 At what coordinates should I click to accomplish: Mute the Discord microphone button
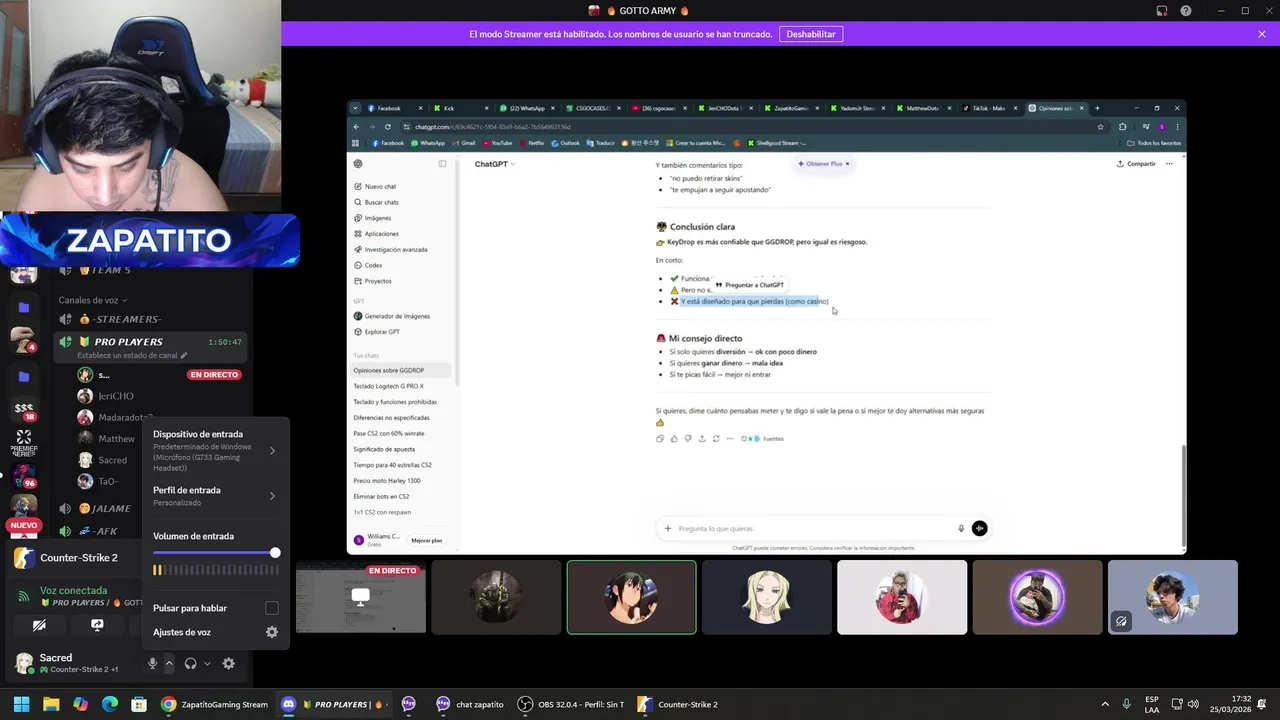[152, 663]
